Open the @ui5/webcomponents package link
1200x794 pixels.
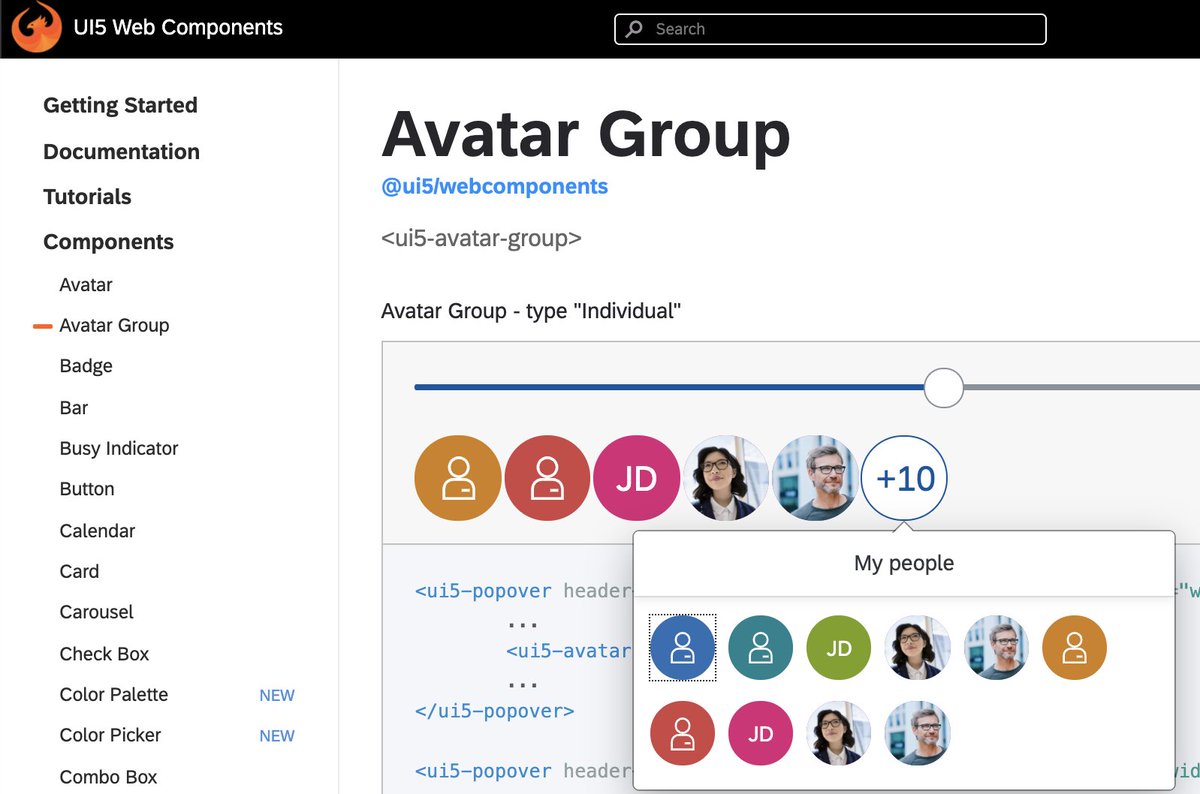click(494, 186)
